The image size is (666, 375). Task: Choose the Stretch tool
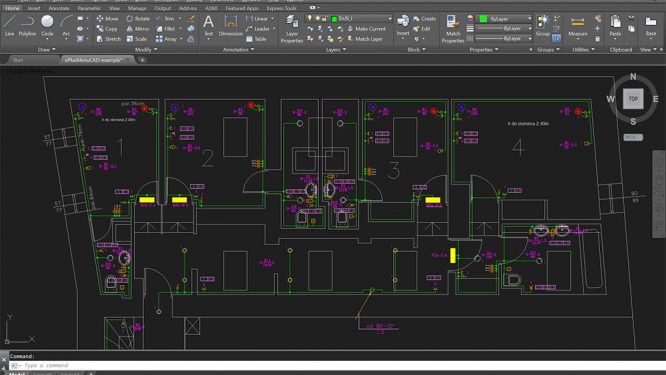pyautogui.click(x=109, y=39)
